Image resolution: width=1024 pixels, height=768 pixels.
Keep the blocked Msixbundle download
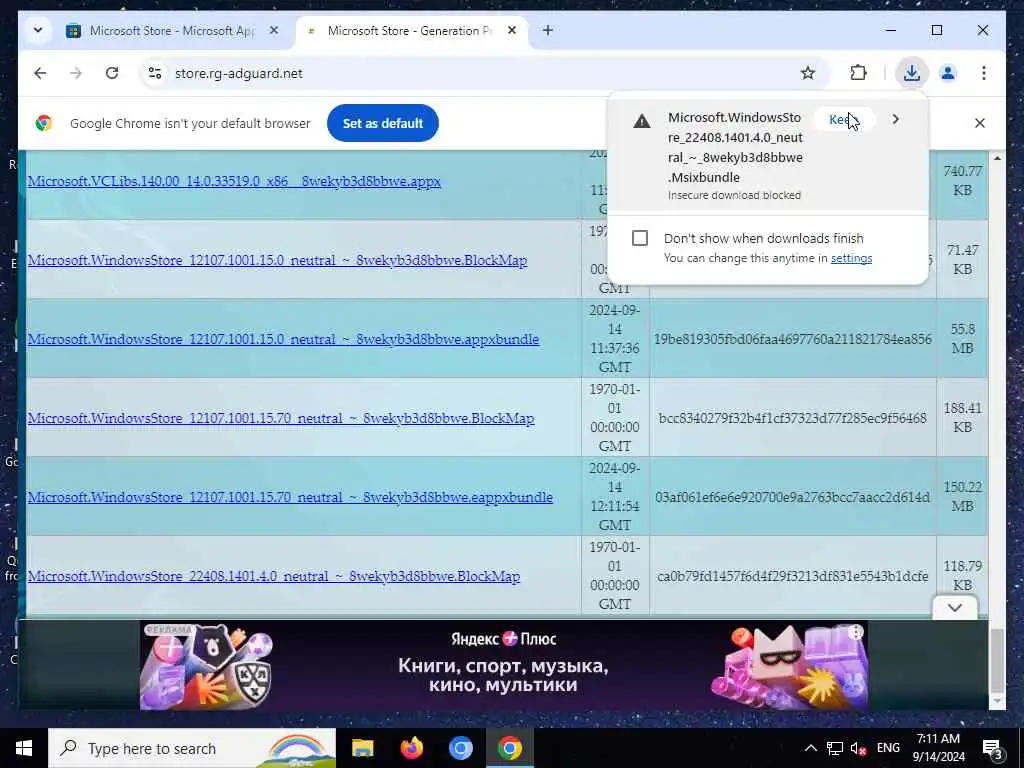pos(843,120)
